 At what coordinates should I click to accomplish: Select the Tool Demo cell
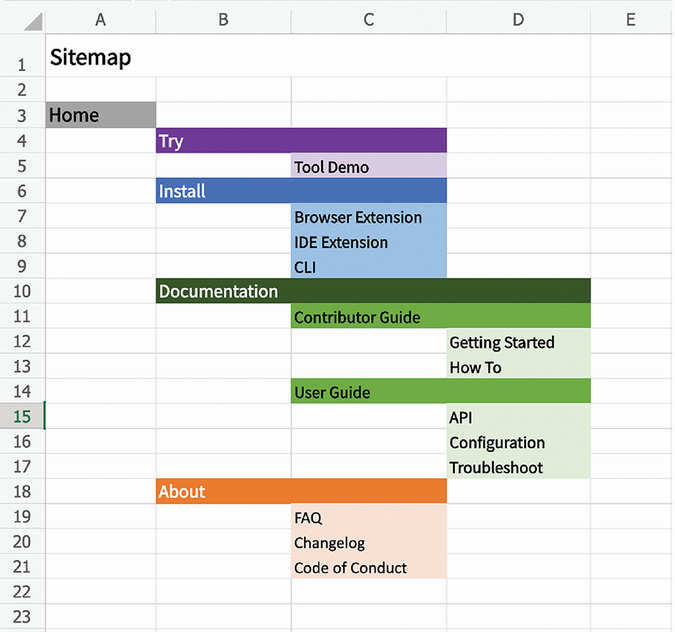click(368, 167)
